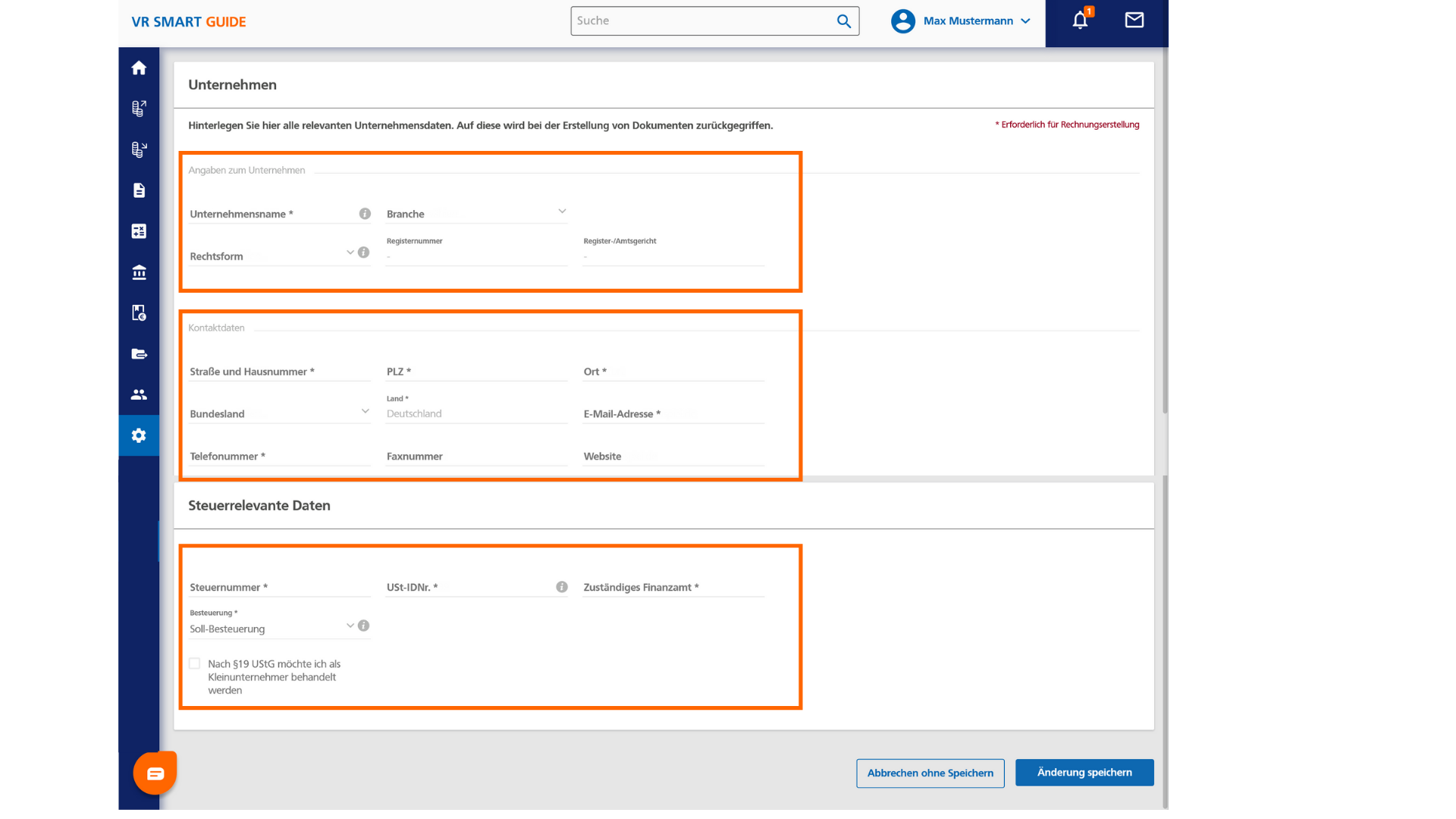Image resolution: width=1456 pixels, height=819 pixels.
Task: Open the bank building icon in sidebar
Action: pos(139,272)
